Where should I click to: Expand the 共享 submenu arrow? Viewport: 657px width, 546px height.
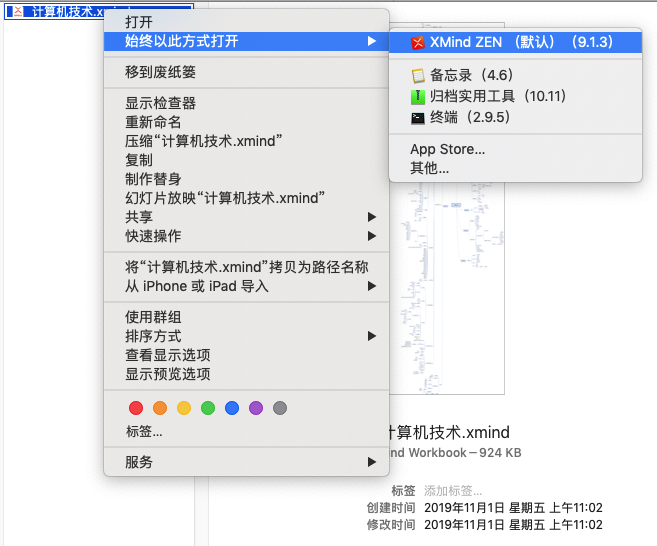371,217
